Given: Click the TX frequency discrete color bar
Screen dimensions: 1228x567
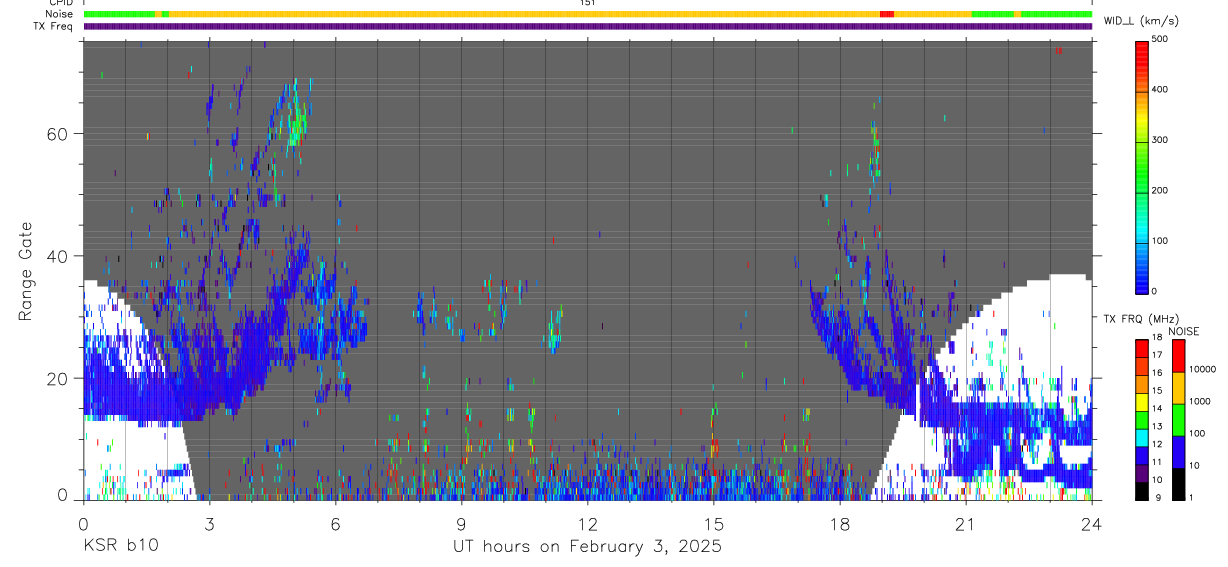Looking at the screenshot, I should click(x=1142, y=419).
